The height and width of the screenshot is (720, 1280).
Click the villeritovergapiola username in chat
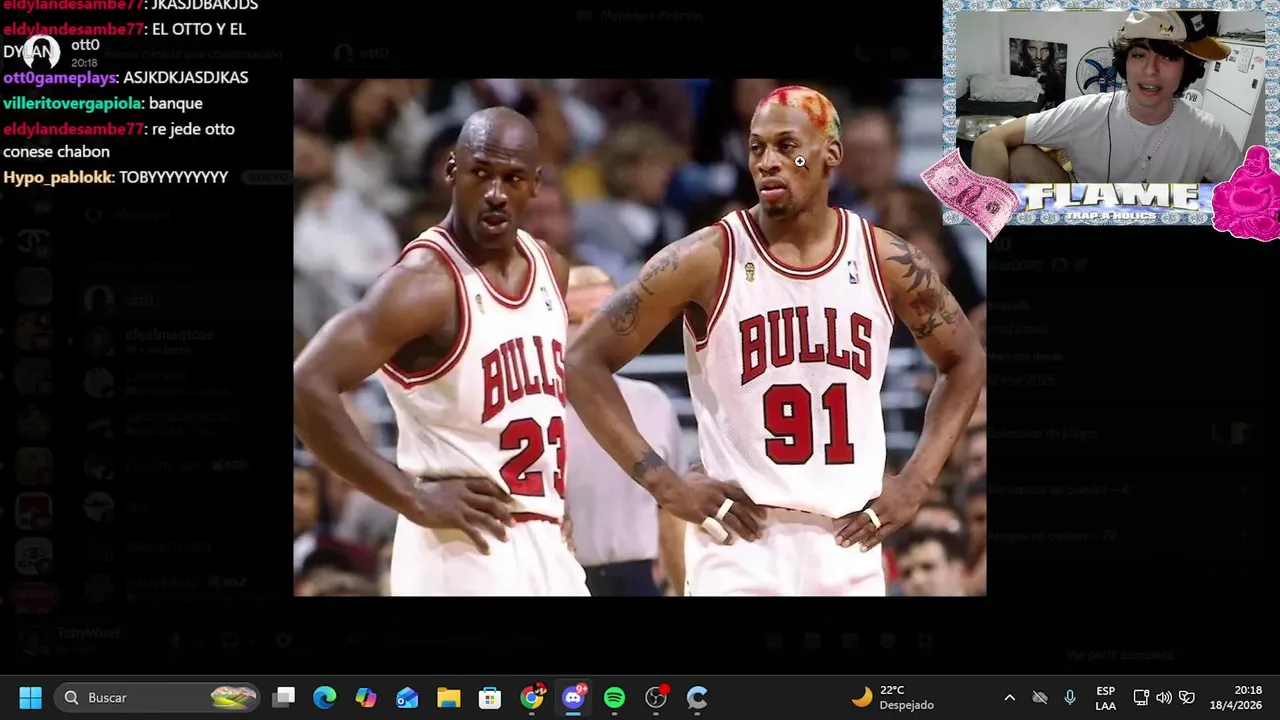click(x=71, y=103)
